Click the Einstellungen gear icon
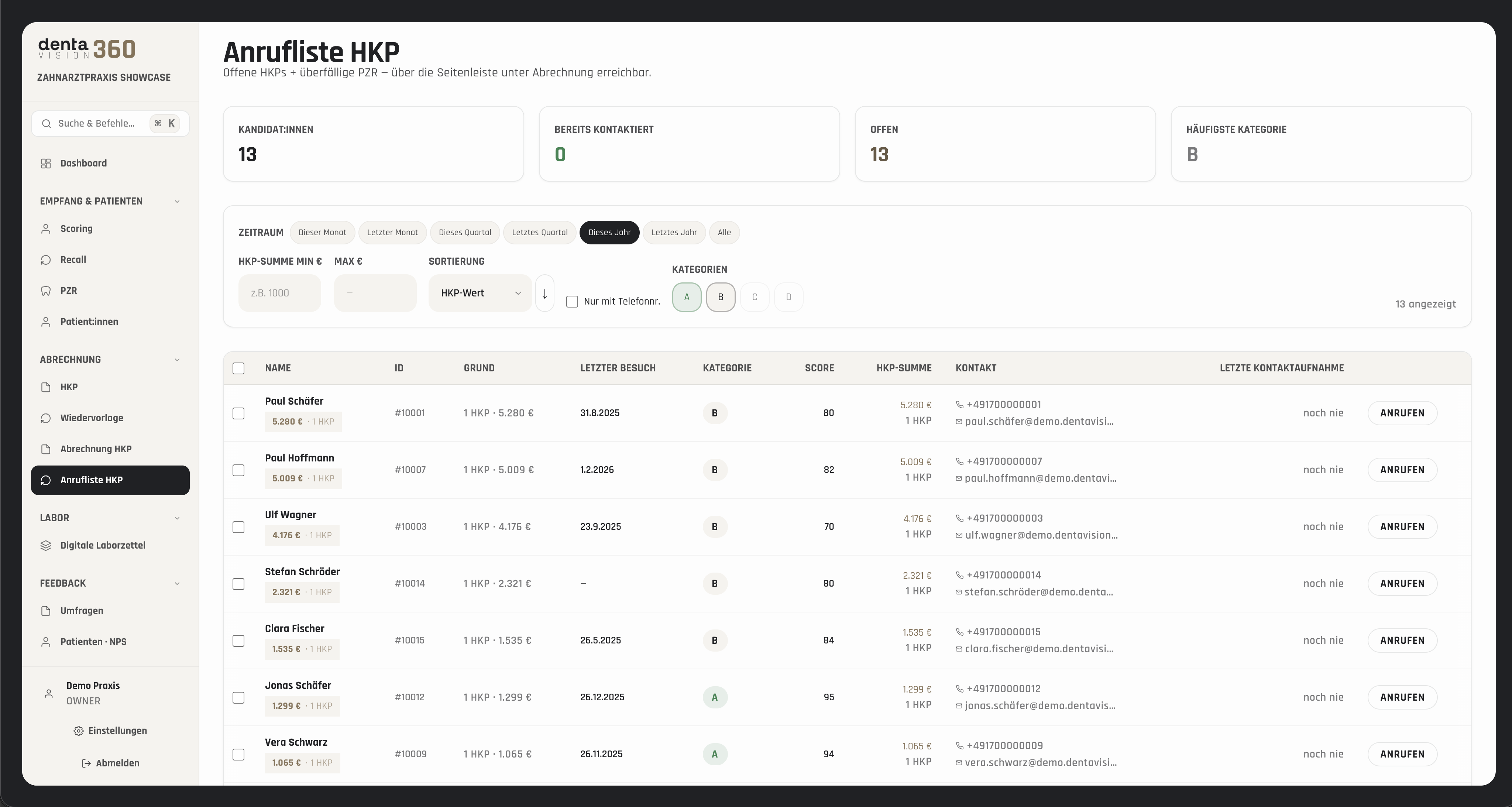Screen dimensions: 1512x807 click(79, 731)
